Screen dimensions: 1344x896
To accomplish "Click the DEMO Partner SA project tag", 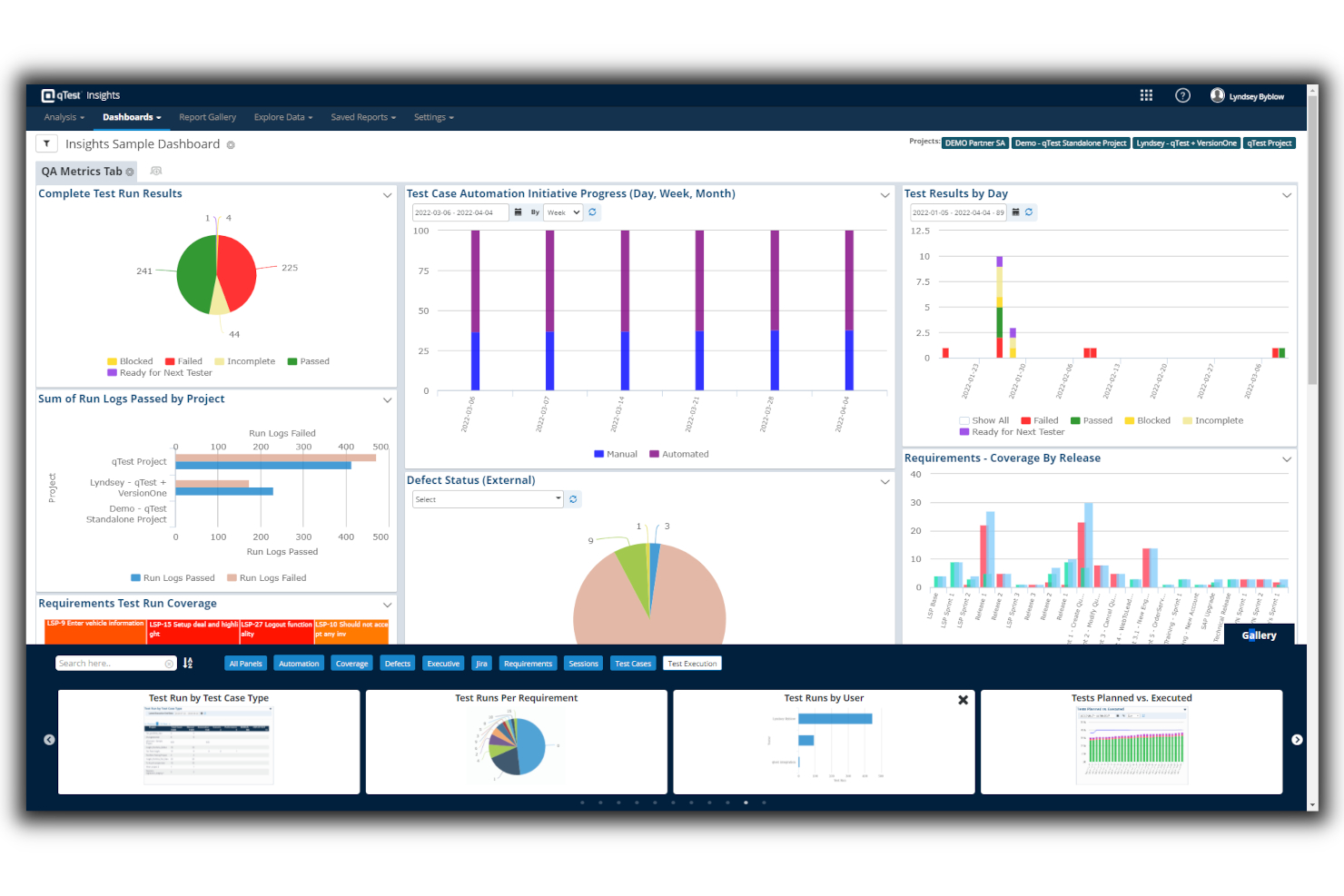I will pyautogui.click(x=974, y=143).
